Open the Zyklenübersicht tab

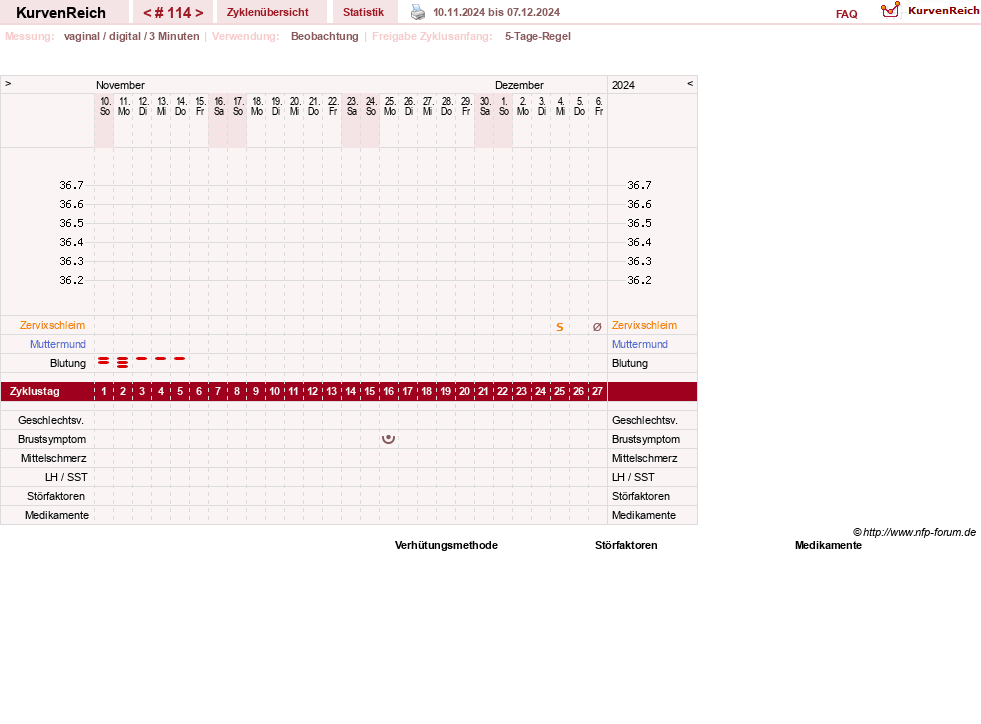click(x=268, y=12)
